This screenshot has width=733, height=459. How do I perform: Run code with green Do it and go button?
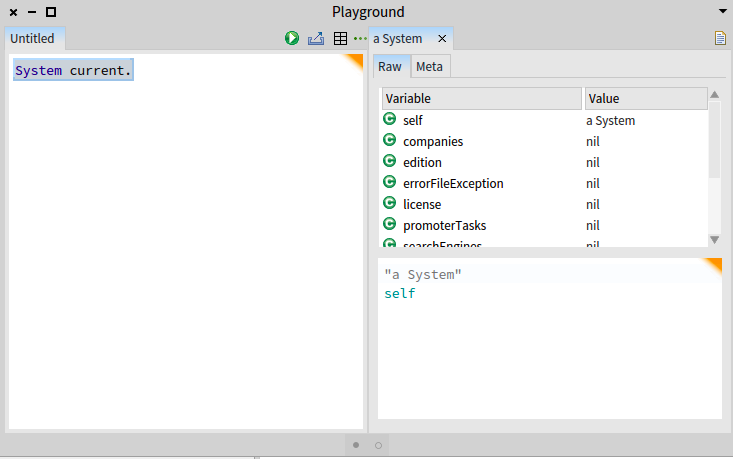[x=292, y=38]
